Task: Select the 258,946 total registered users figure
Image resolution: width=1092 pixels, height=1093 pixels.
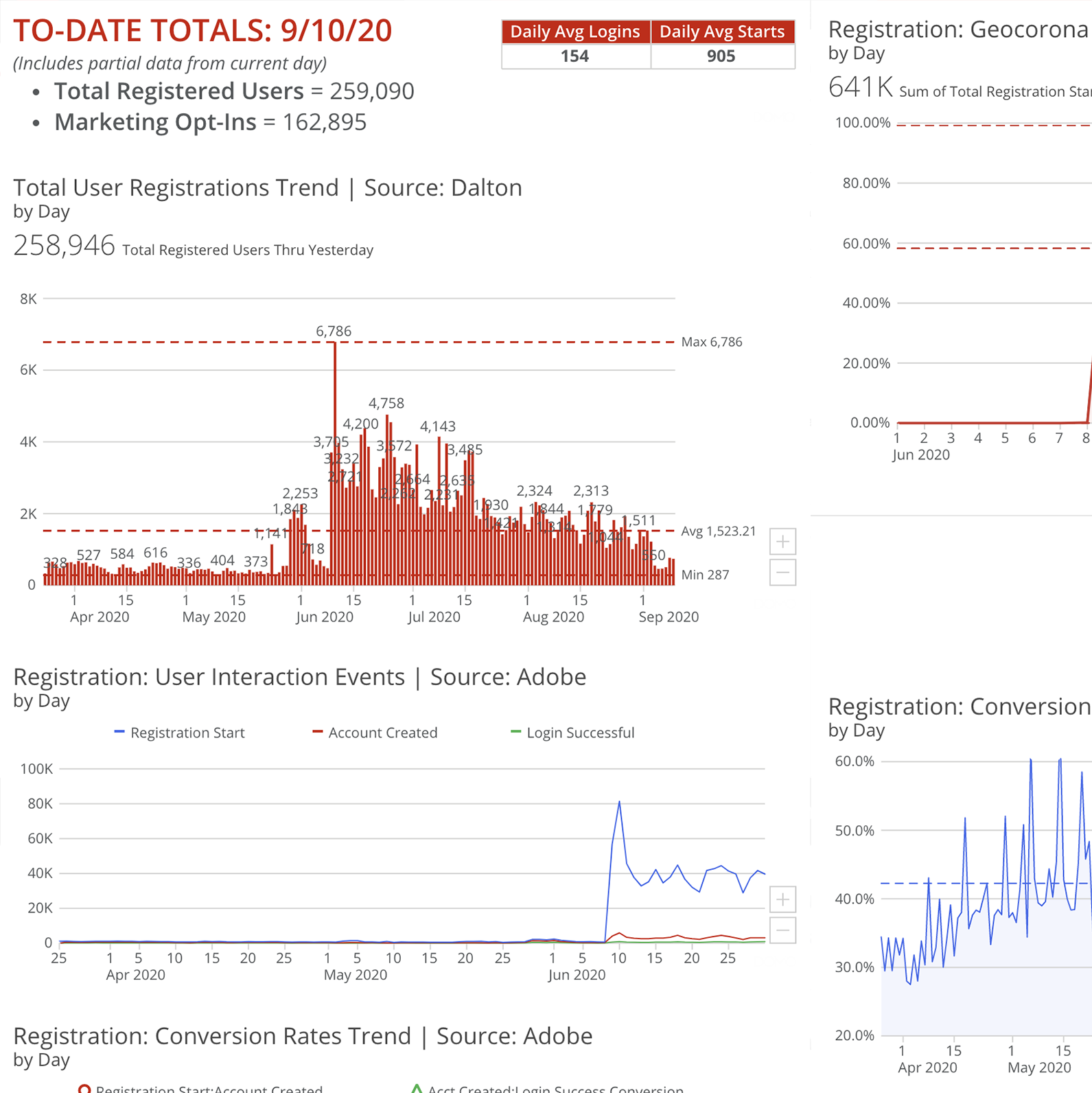Action: pyautogui.click(x=65, y=246)
